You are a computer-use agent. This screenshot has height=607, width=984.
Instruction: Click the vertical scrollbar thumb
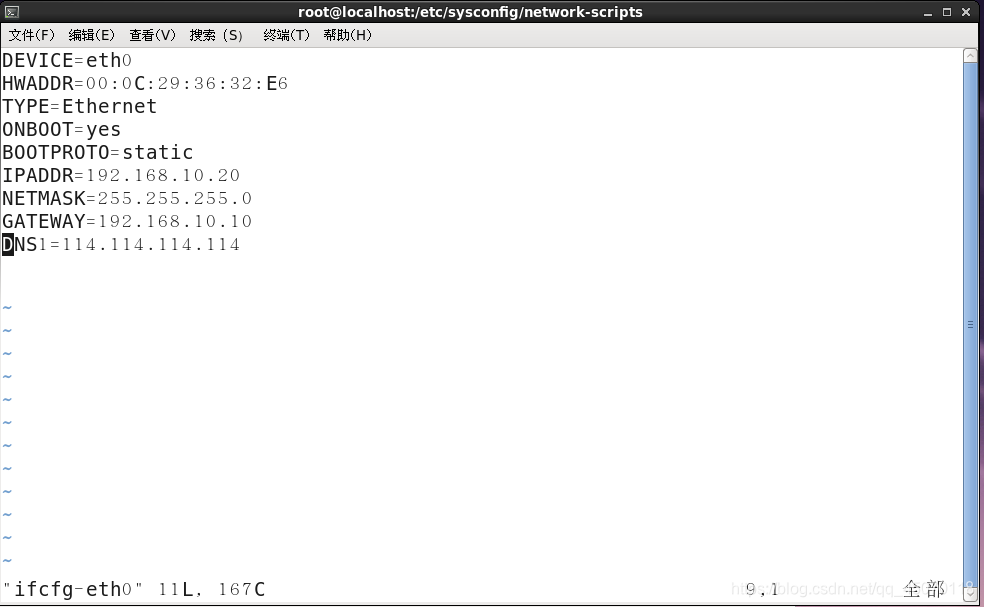tap(970, 325)
